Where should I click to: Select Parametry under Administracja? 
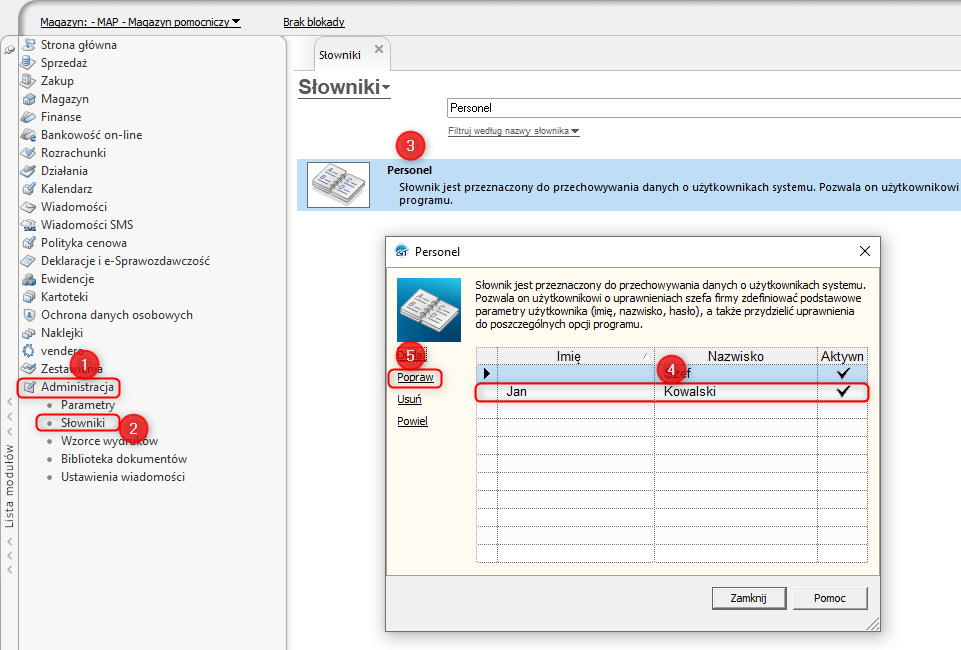tap(88, 405)
